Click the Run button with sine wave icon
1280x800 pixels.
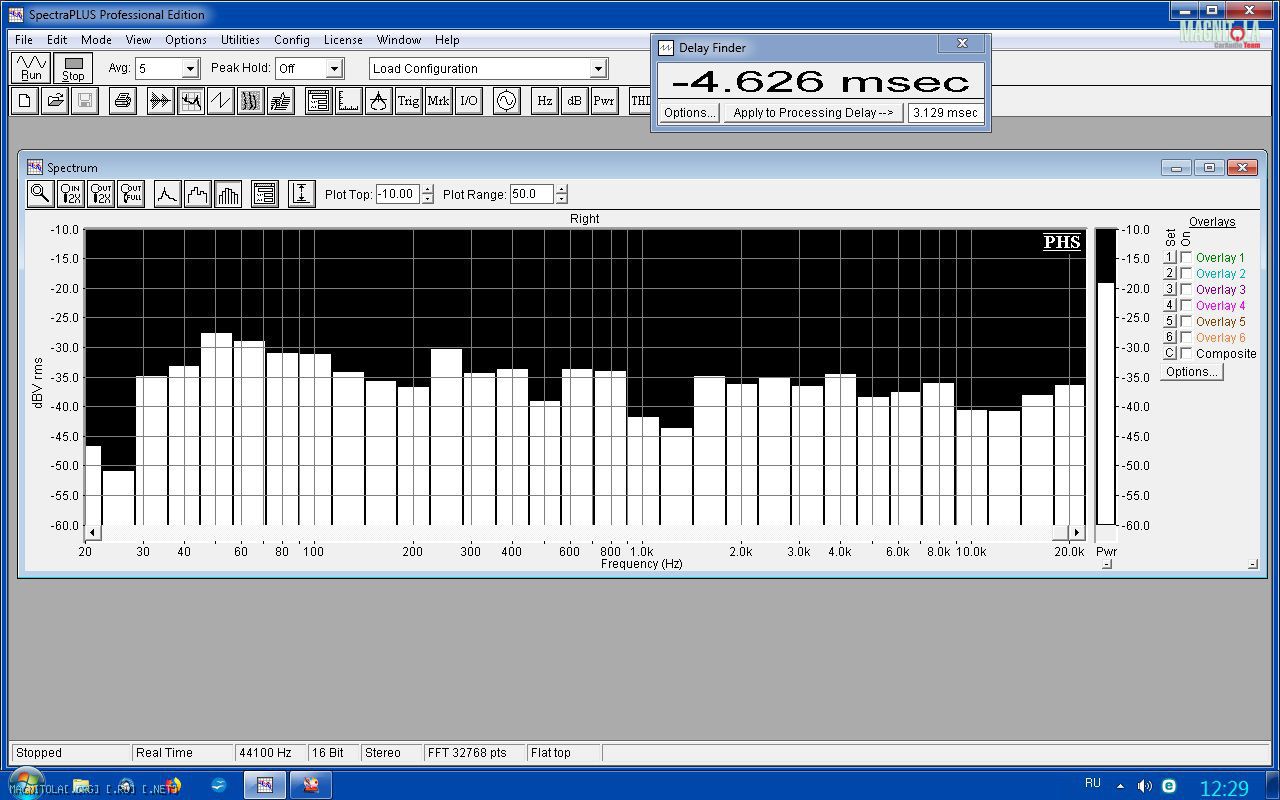[32, 68]
